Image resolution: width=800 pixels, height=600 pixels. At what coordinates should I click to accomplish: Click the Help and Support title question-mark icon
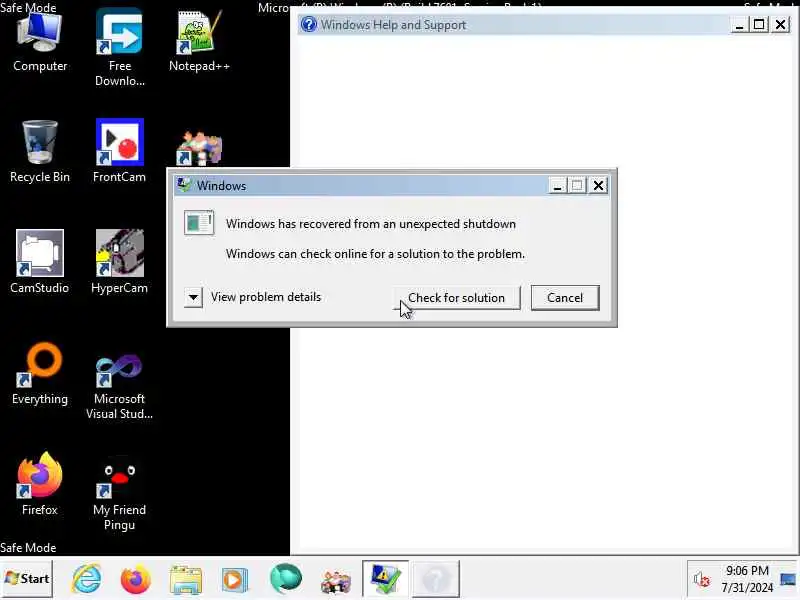309,24
